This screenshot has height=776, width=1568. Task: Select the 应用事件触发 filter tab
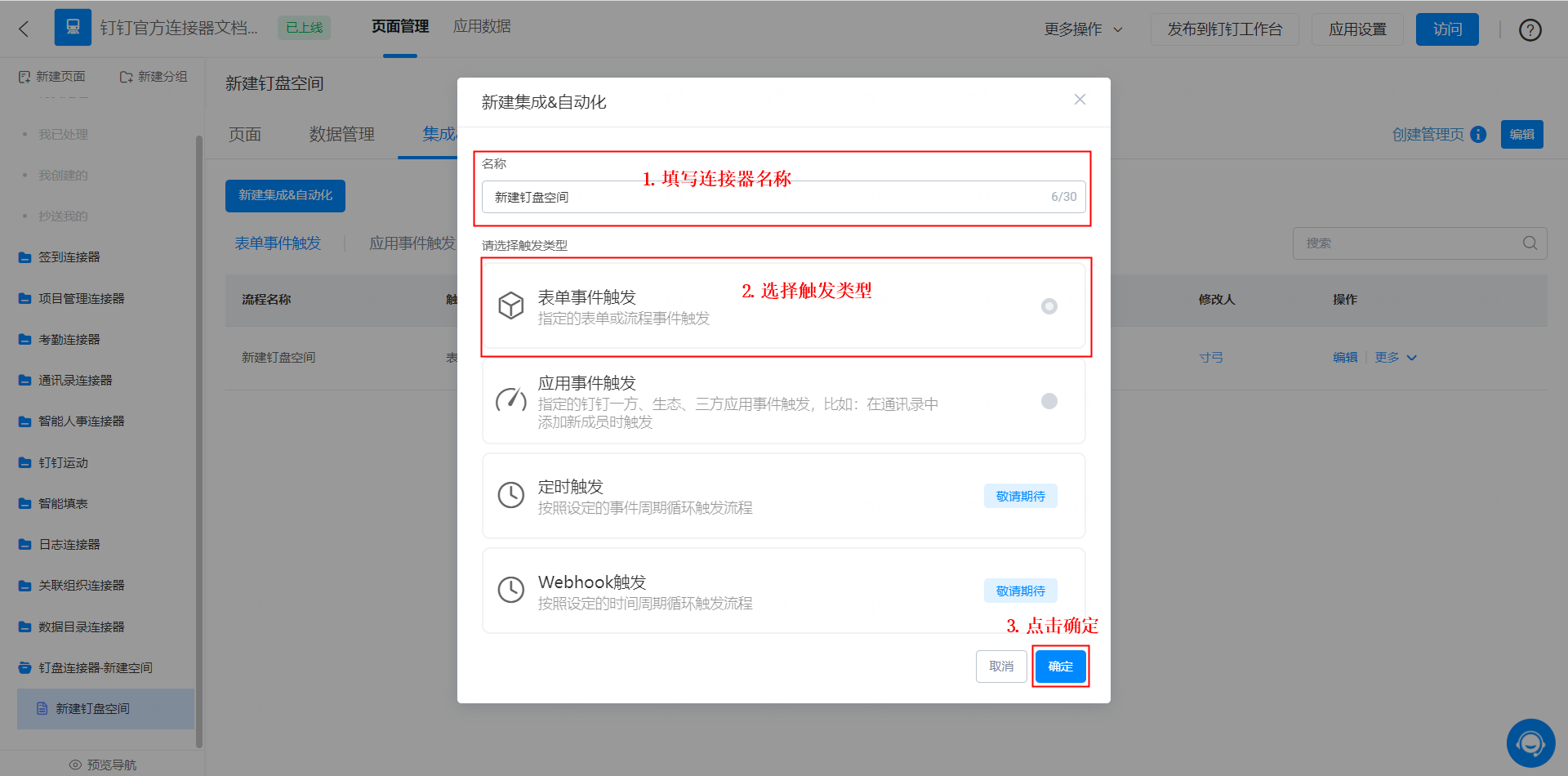(x=412, y=243)
